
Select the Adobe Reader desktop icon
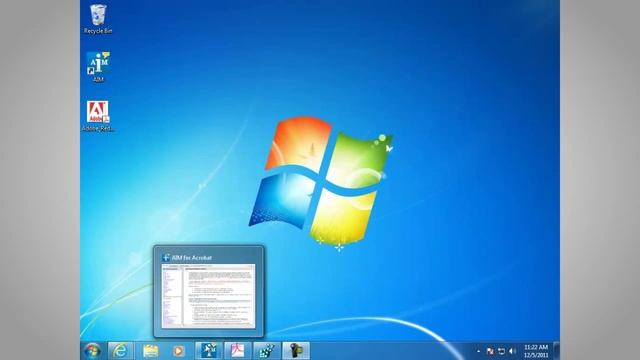(x=98, y=116)
